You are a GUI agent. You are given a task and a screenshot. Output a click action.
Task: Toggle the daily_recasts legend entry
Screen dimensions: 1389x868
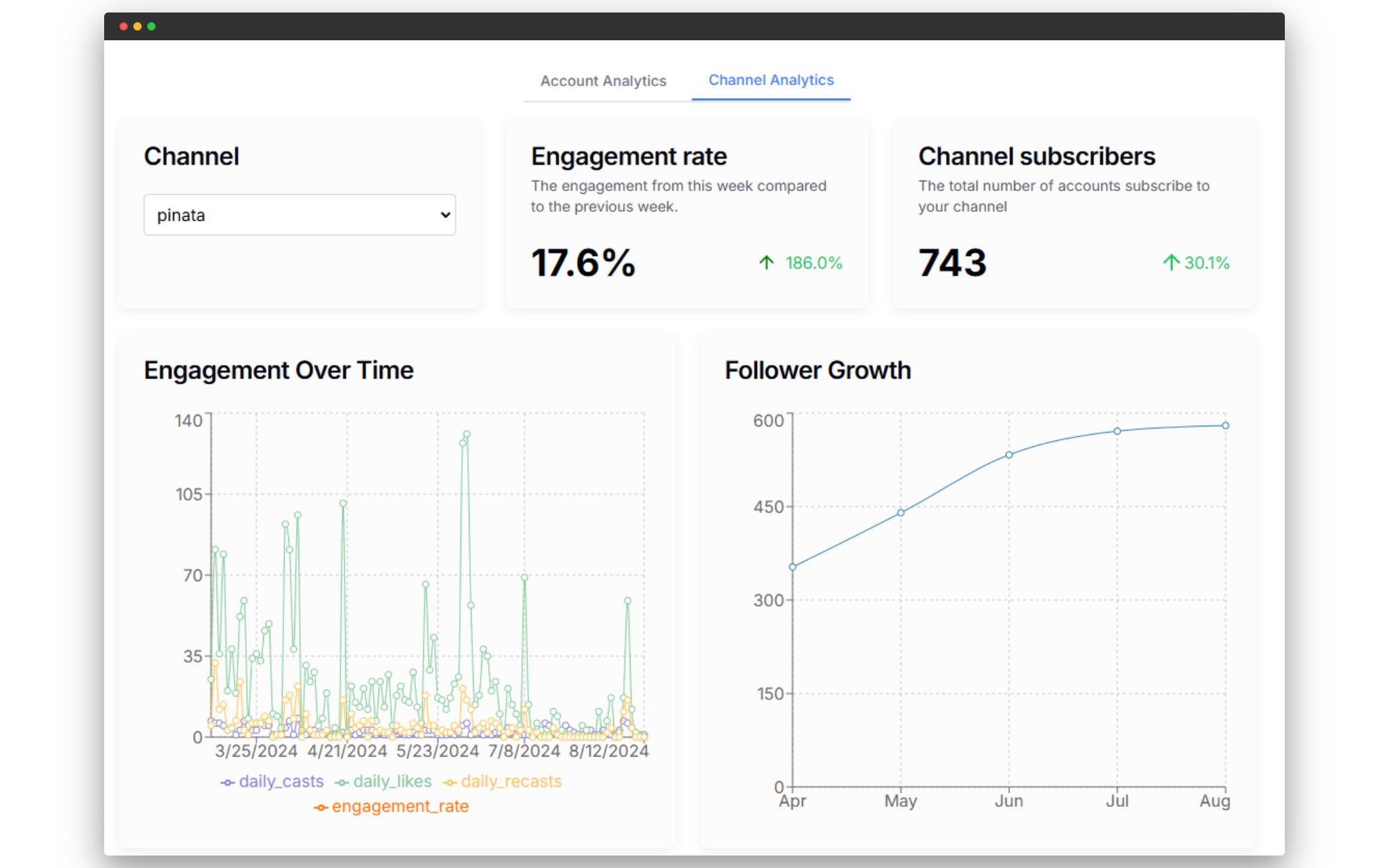click(x=502, y=781)
